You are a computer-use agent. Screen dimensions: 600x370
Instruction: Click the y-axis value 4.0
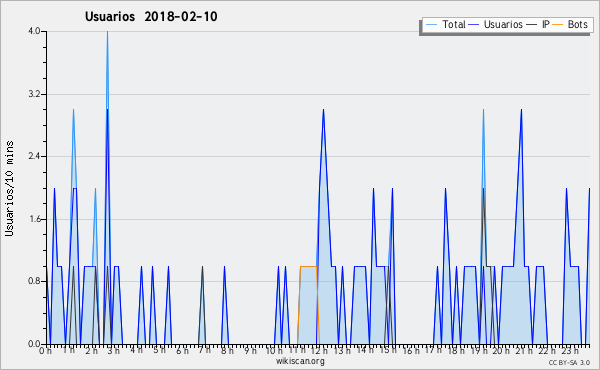pyautogui.click(x=34, y=31)
